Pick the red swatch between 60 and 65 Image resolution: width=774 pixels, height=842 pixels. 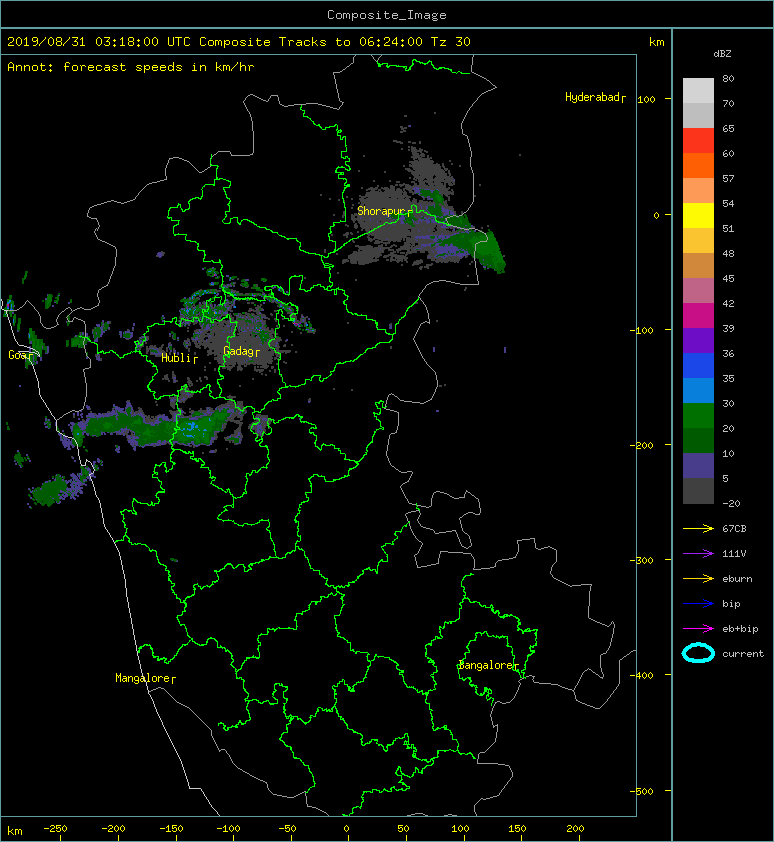click(x=698, y=140)
